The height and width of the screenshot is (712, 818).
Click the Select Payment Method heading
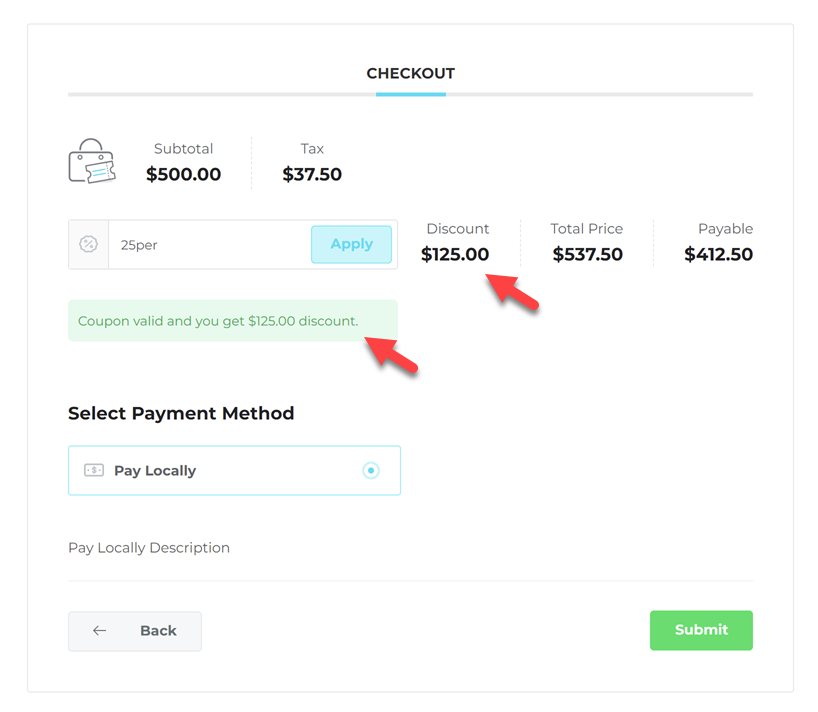pyautogui.click(x=181, y=413)
